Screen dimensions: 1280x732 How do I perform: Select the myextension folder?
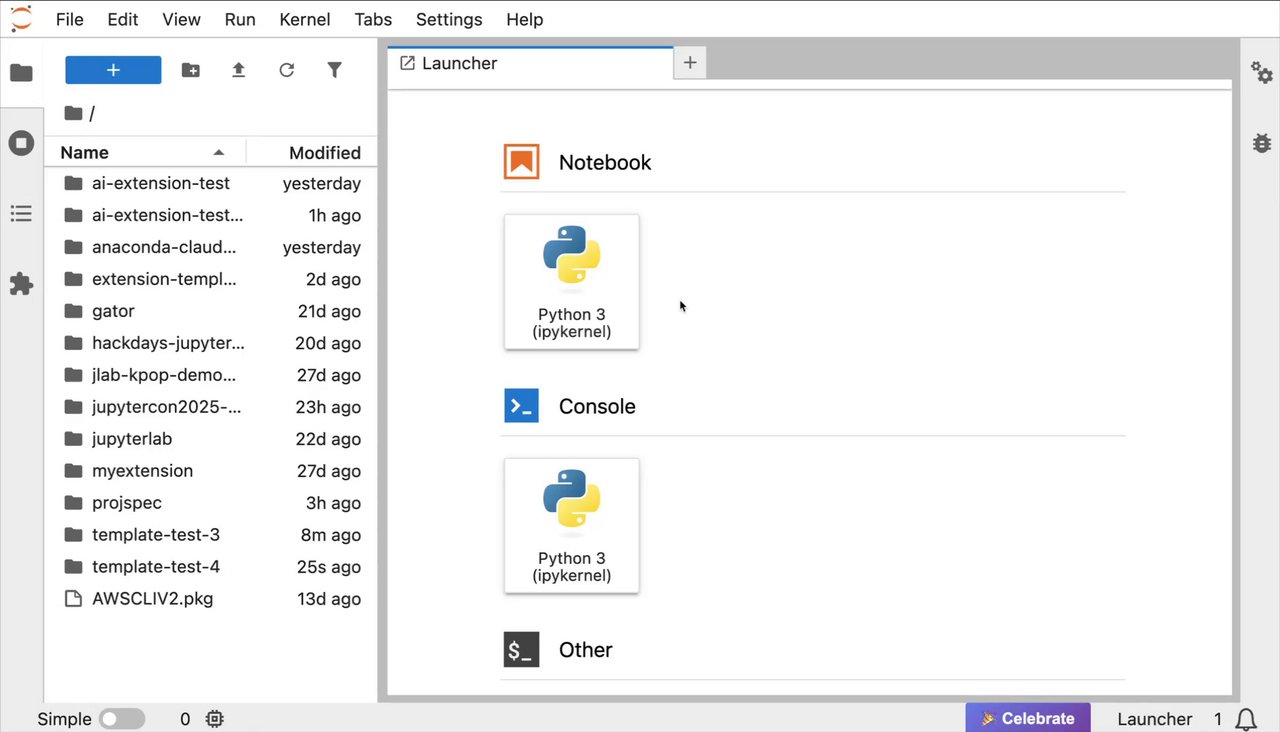pos(211,471)
